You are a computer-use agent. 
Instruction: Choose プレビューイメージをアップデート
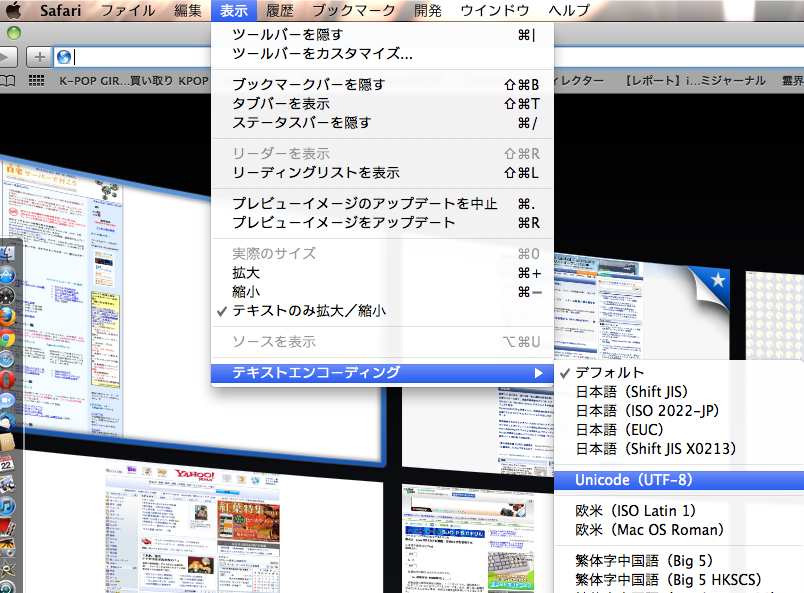[383, 223]
